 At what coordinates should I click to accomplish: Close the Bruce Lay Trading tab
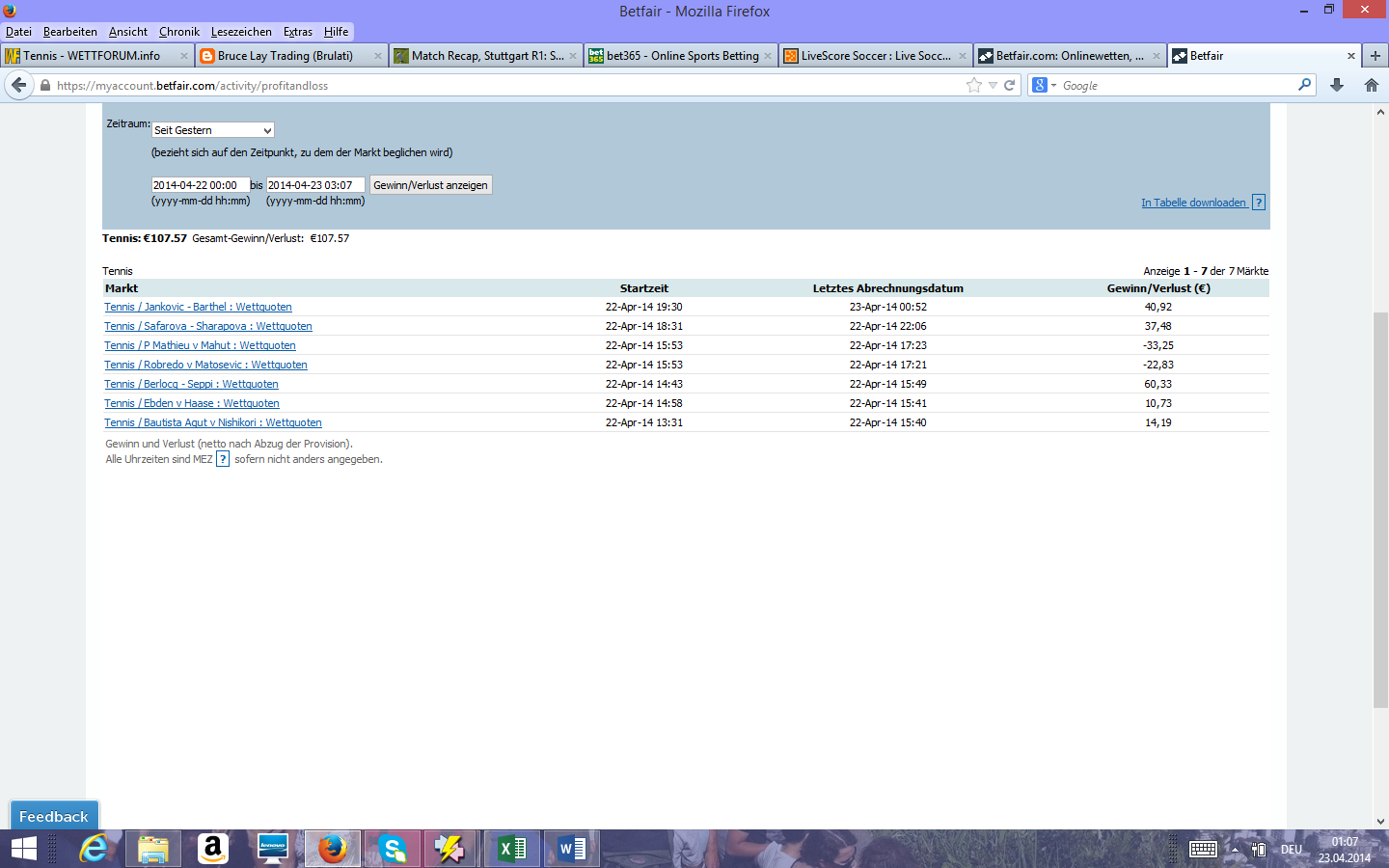pos(378,56)
